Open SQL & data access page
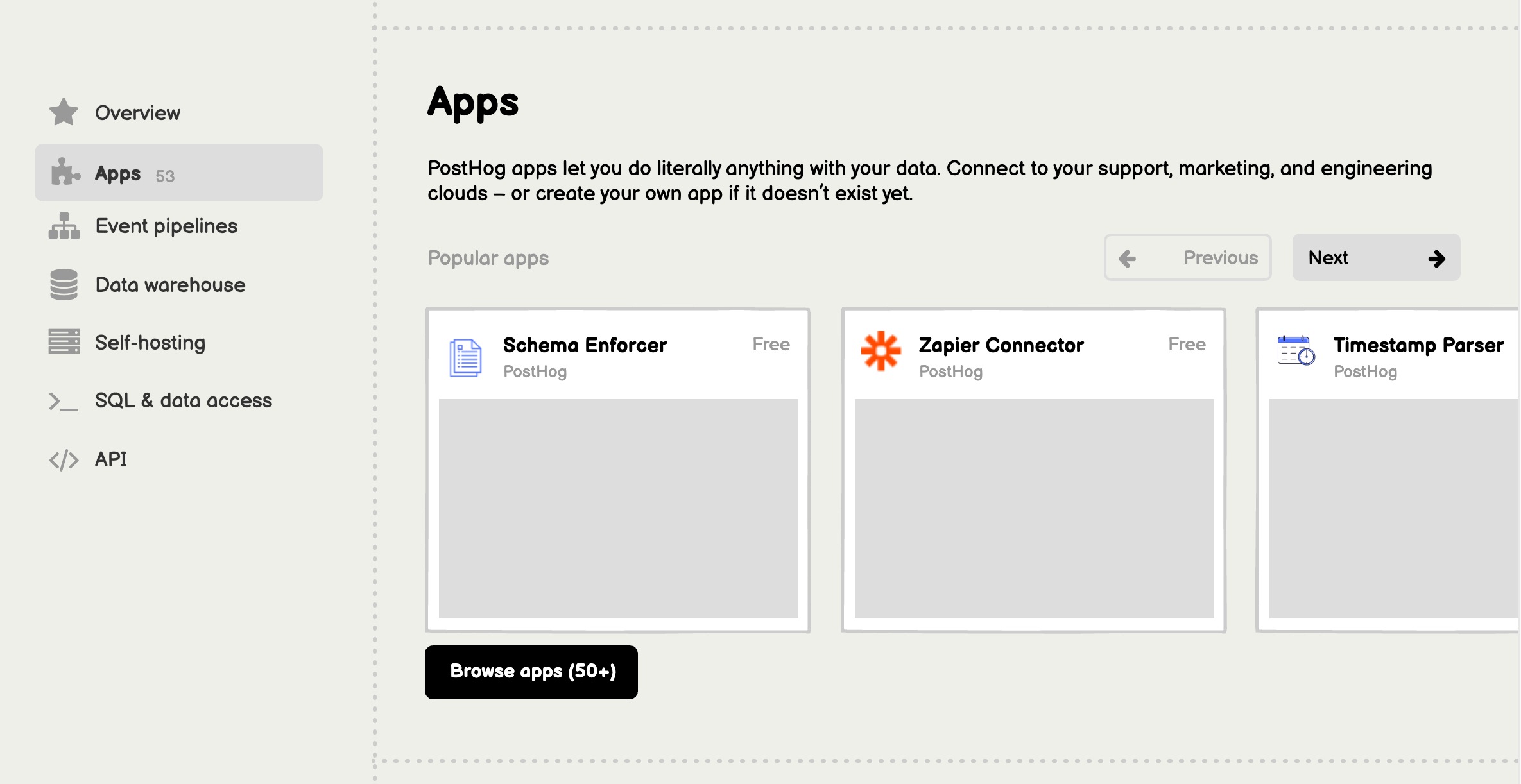This screenshot has width=1521, height=784. tap(184, 400)
